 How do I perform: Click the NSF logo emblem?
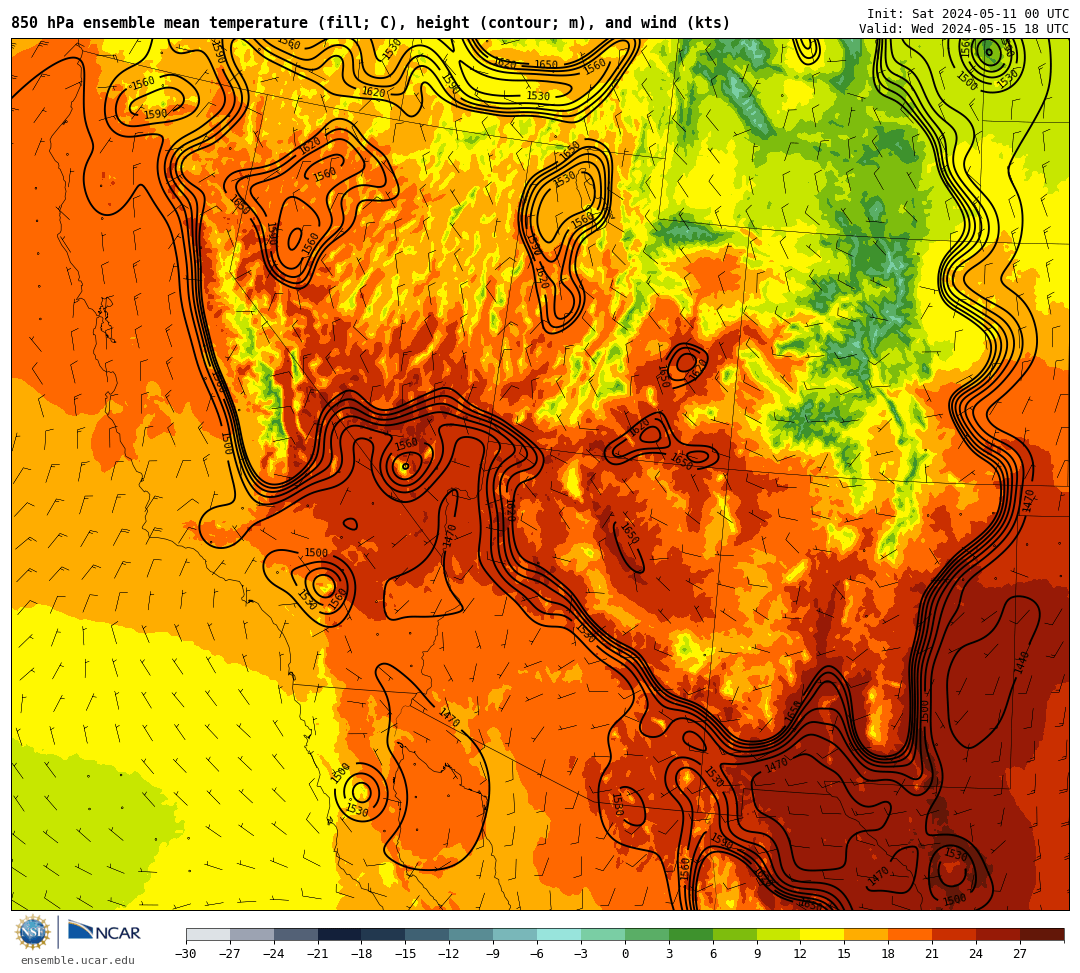pos(33,932)
